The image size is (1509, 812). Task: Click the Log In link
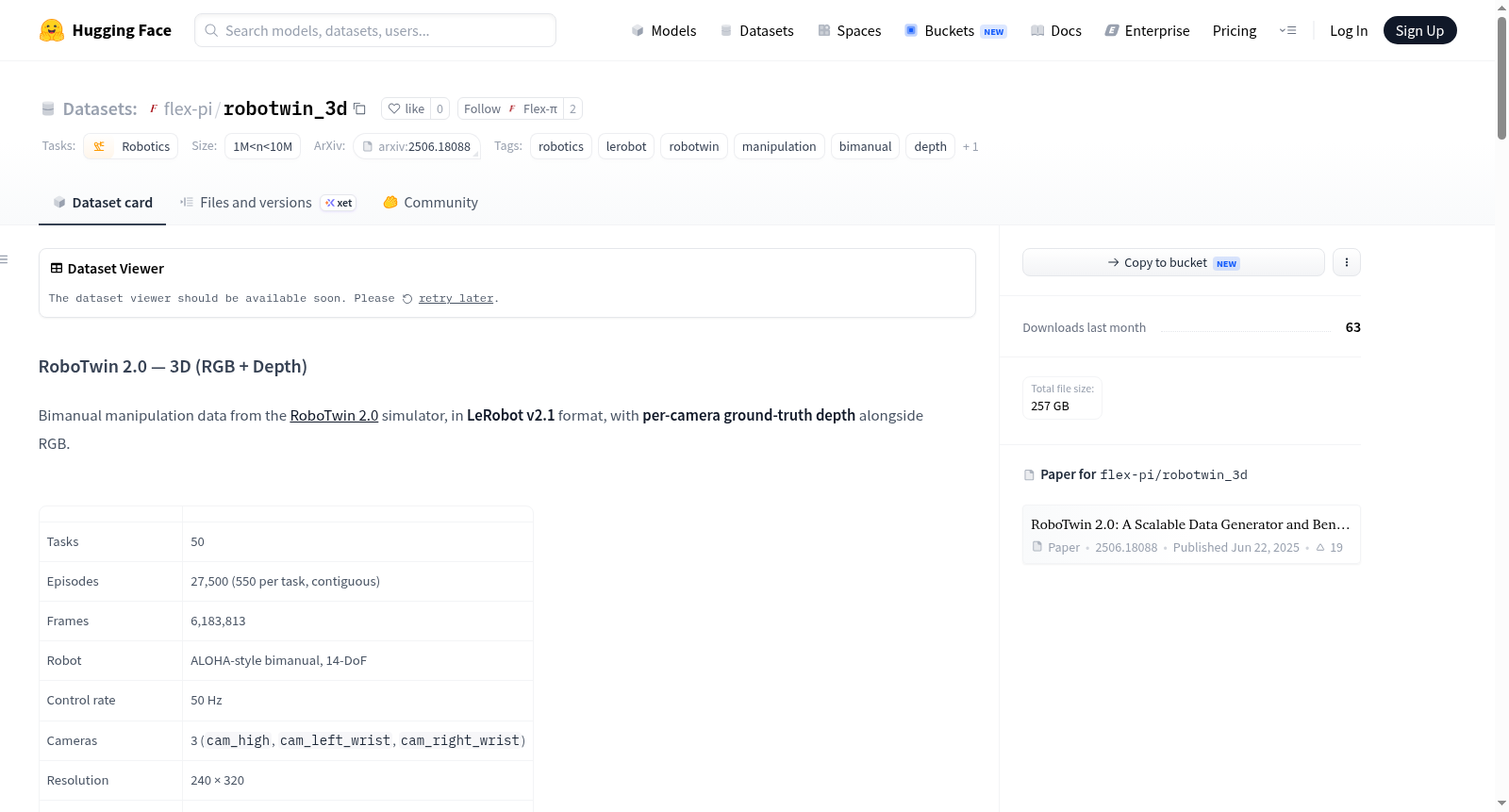(x=1349, y=30)
